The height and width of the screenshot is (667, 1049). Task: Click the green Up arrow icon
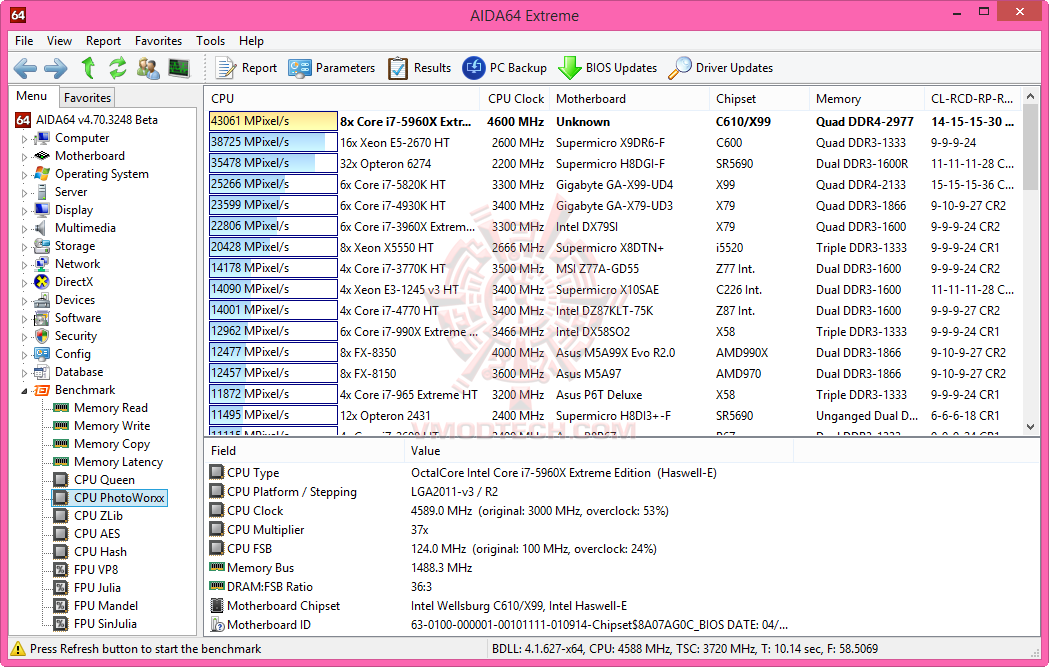pyautogui.click(x=88, y=68)
